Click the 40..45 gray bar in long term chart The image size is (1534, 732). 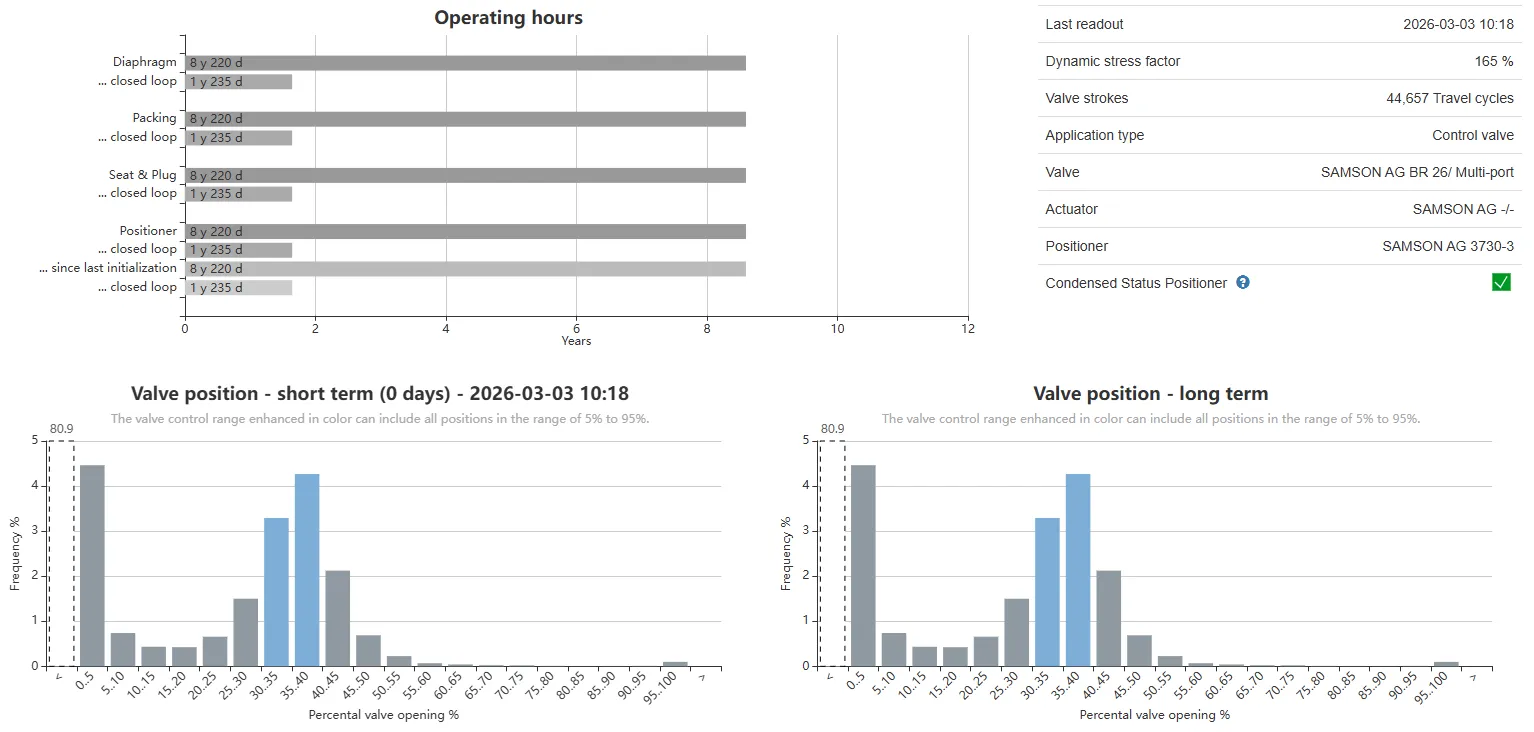(x=1109, y=617)
